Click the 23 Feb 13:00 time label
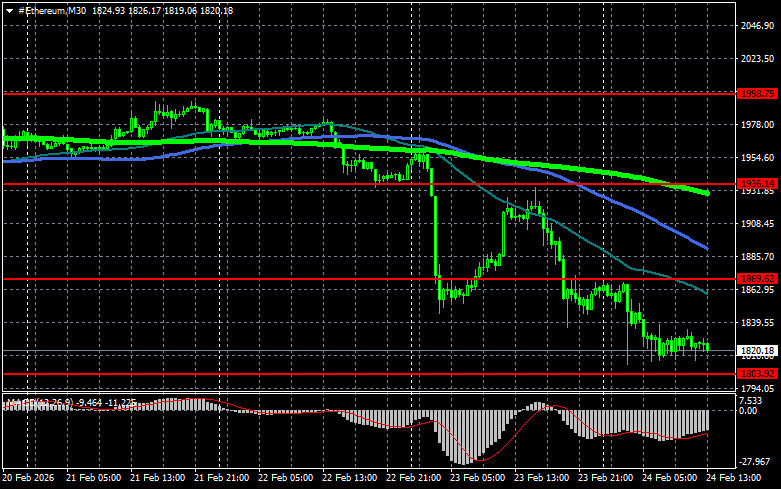 [541, 478]
